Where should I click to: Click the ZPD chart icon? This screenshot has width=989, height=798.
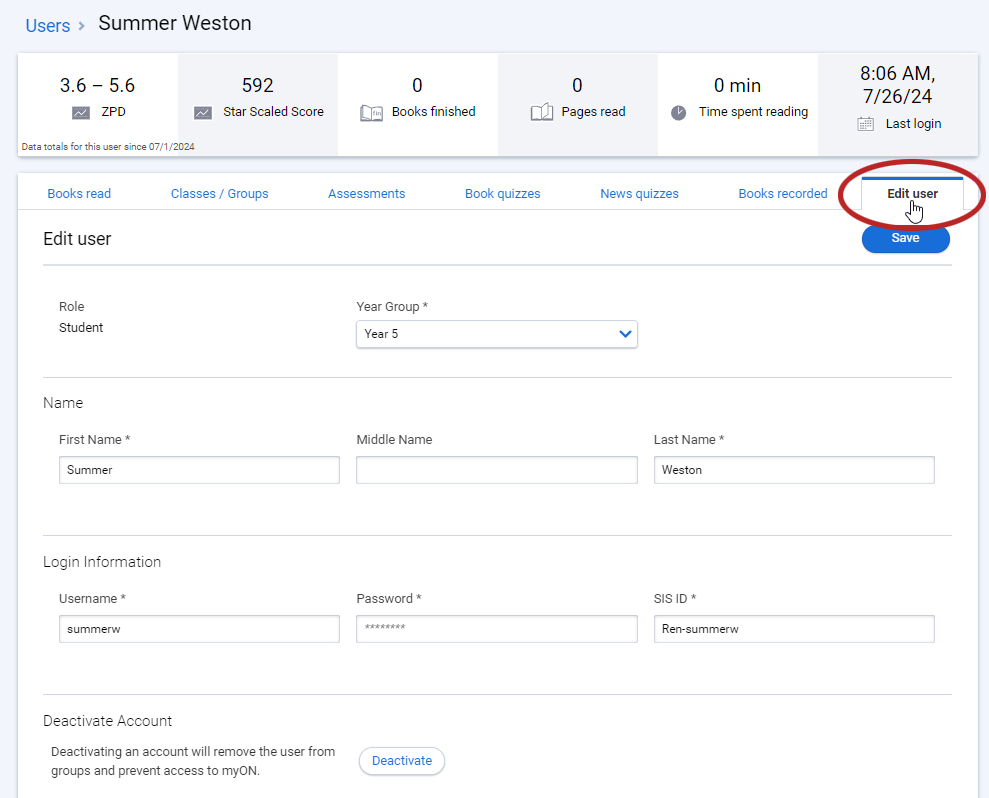point(81,113)
